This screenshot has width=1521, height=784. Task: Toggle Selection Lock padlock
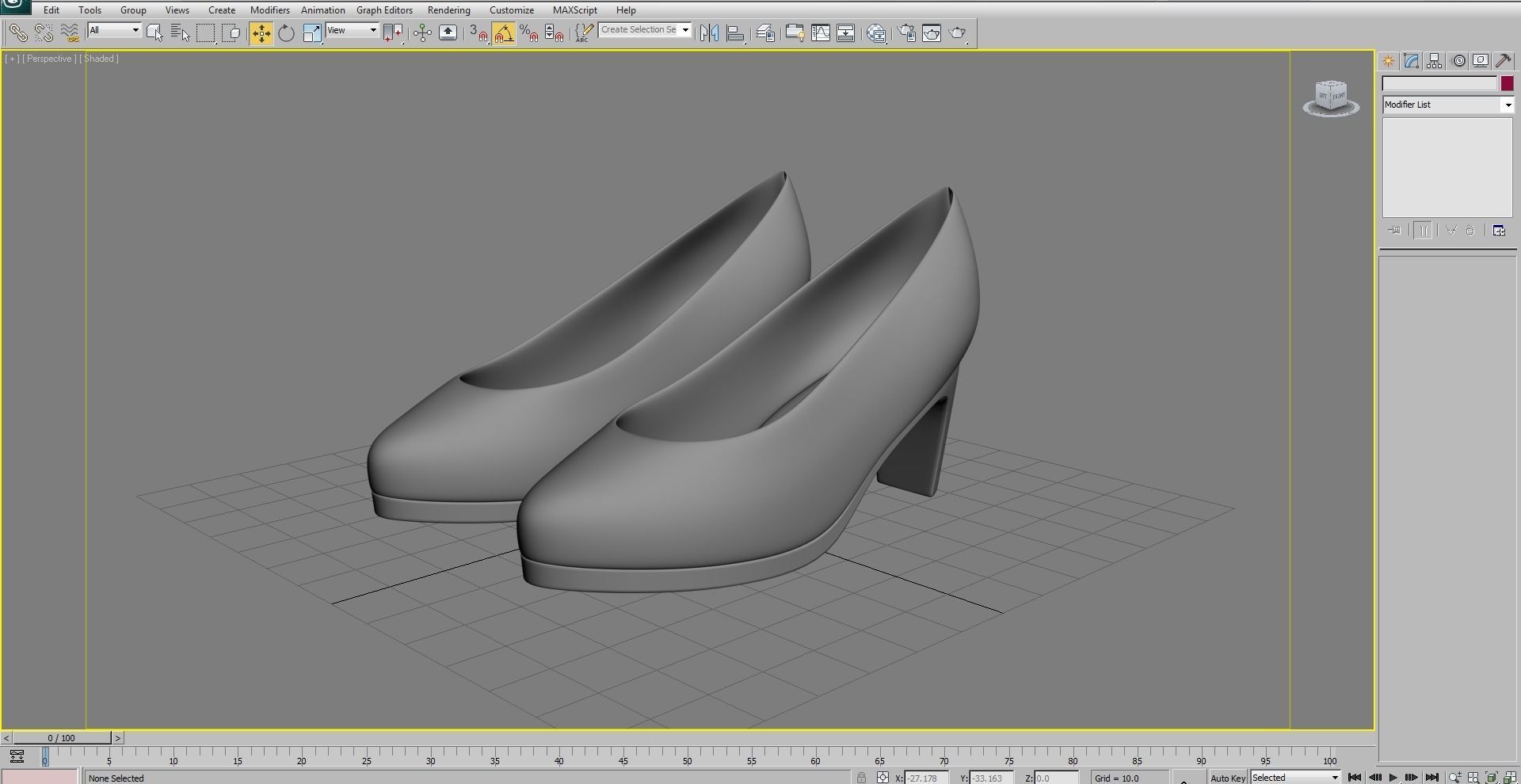point(861,778)
